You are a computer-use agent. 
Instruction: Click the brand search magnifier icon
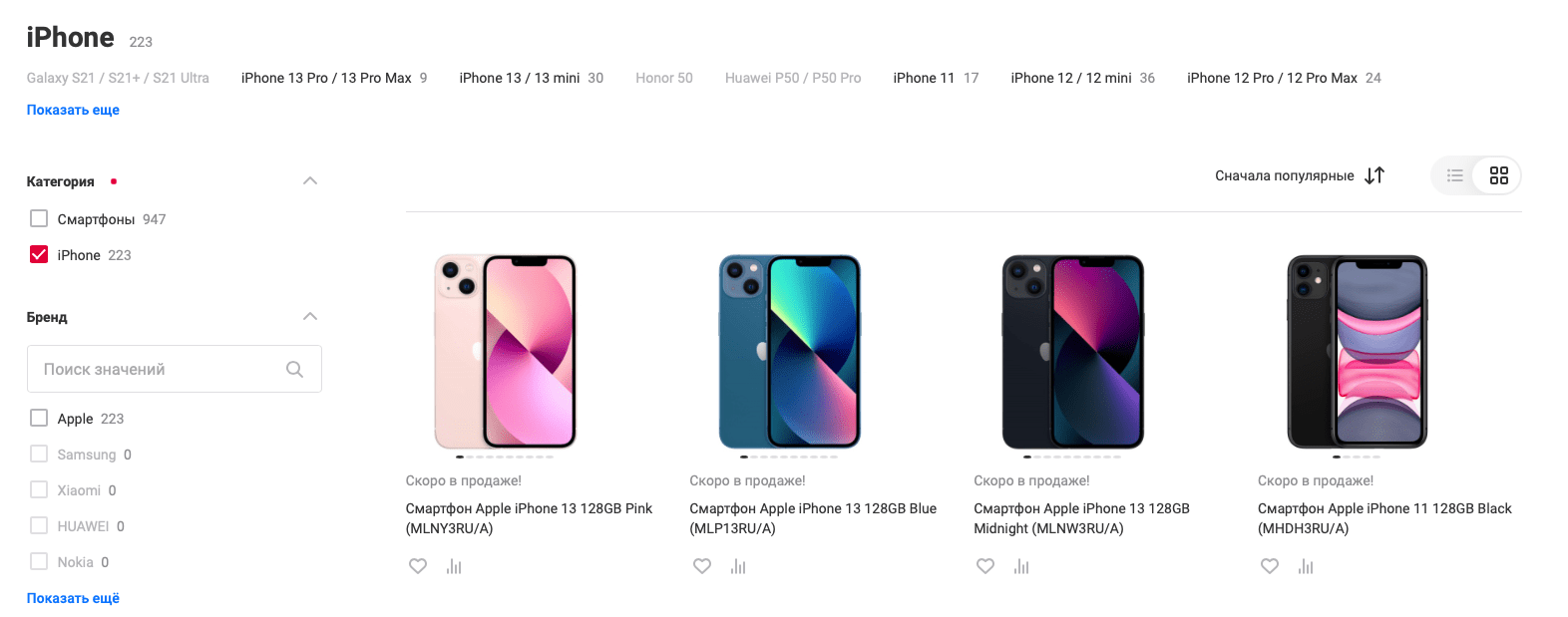(x=294, y=369)
